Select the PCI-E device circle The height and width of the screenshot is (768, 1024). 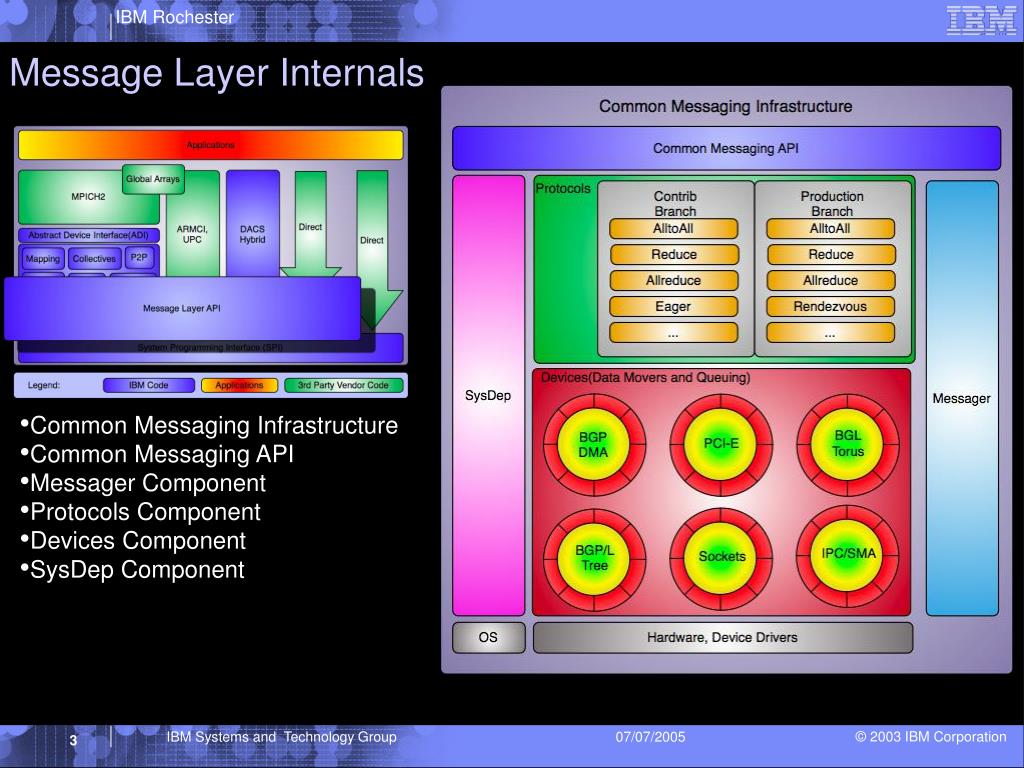pyautogui.click(x=721, y=444)
